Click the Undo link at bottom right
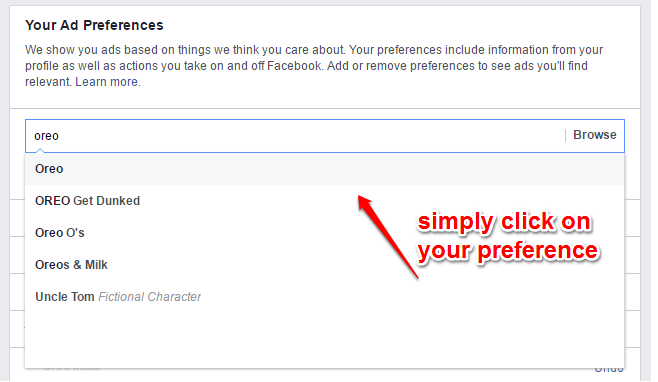Image resolution: width=658 pixels, height=382 pixels. coord(609,369)
